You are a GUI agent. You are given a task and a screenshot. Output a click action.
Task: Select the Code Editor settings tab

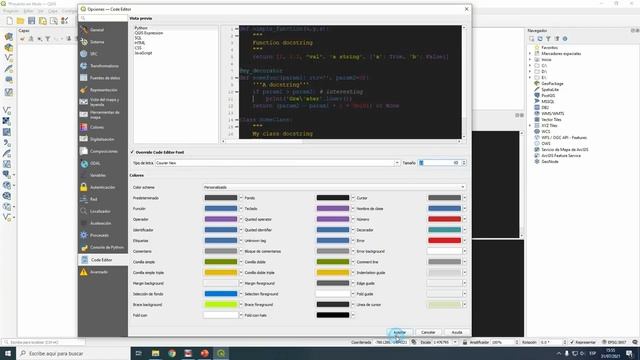click(x=102, y=260)
